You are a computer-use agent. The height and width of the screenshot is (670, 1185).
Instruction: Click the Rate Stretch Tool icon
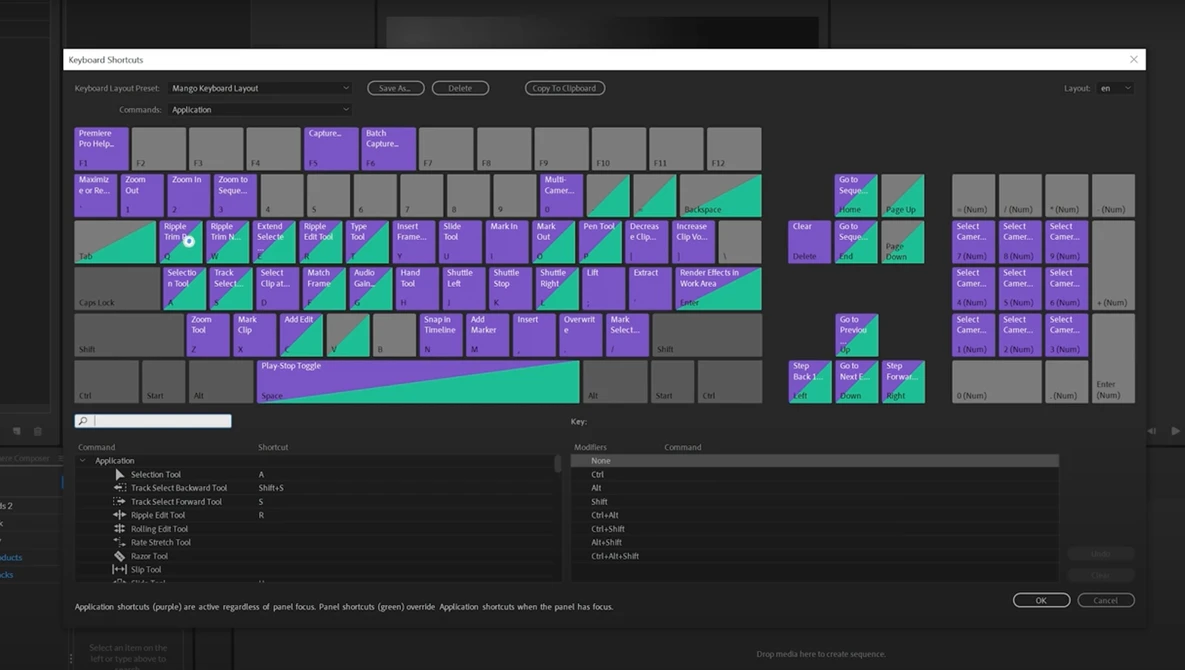pos(119,542)
